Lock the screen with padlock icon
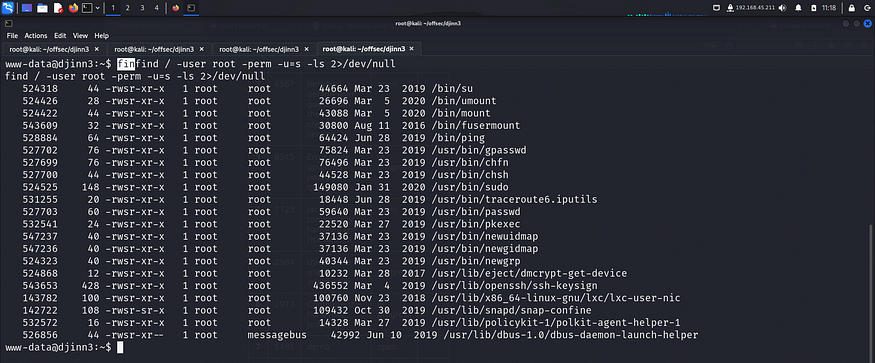 click(x=852, y=8)
